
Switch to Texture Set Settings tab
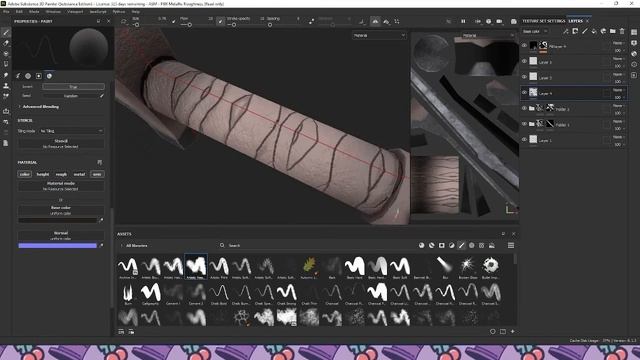[544, 21]
